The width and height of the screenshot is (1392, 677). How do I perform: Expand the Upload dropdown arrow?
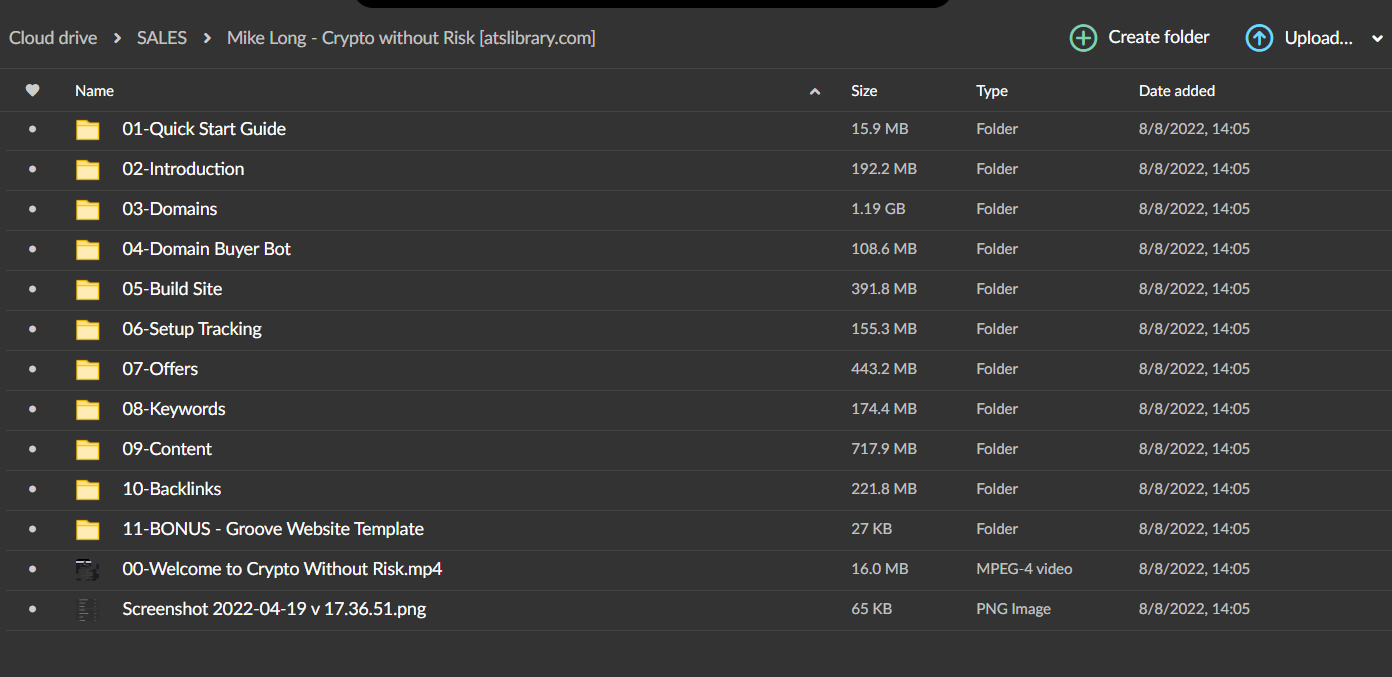1377,39
